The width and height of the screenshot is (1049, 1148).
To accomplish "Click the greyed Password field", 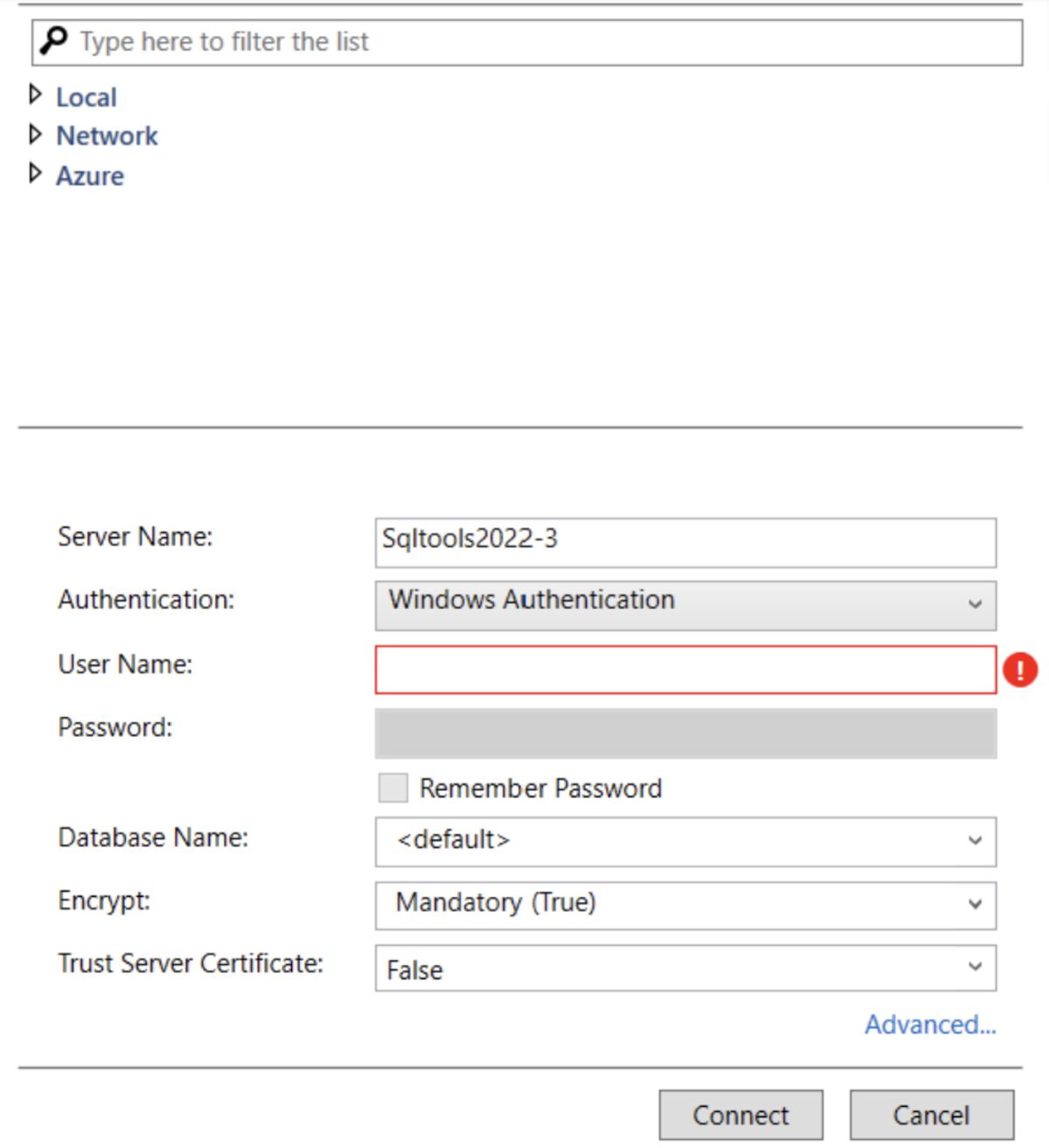I will coord(685,734).
